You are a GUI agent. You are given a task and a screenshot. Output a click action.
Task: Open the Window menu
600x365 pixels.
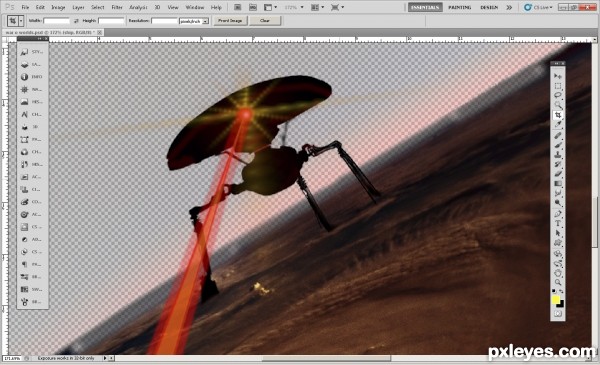(x=195, y=7)
